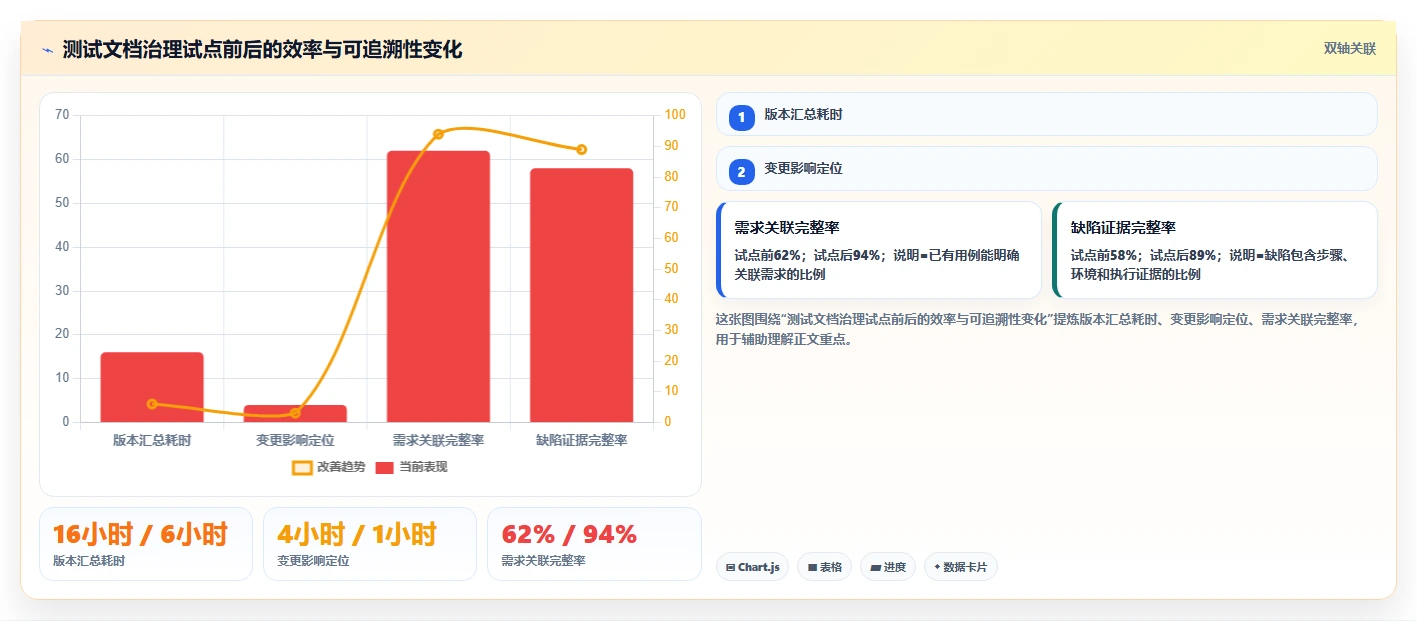Viewport: 1417px width, 621px height.
Task: Click the 版本汇总耗时 red bar
Action: 152,387
